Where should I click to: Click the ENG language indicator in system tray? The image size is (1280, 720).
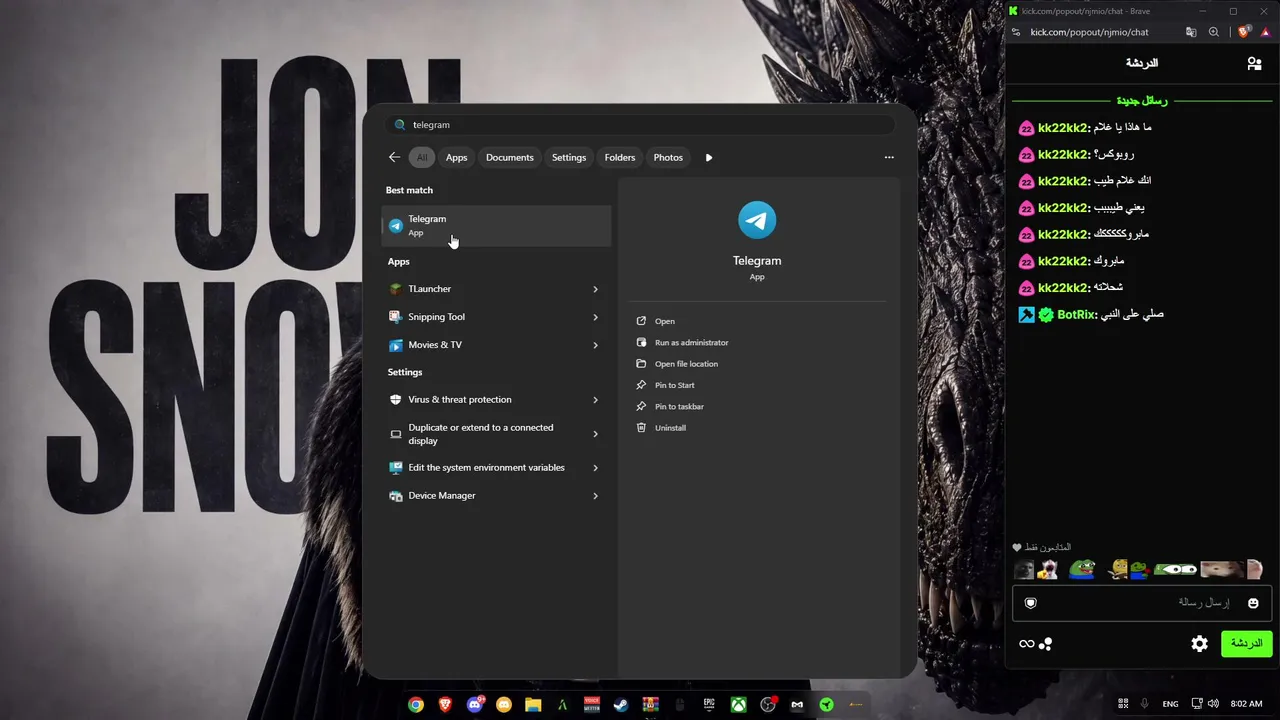click(x=1170, y=704)
